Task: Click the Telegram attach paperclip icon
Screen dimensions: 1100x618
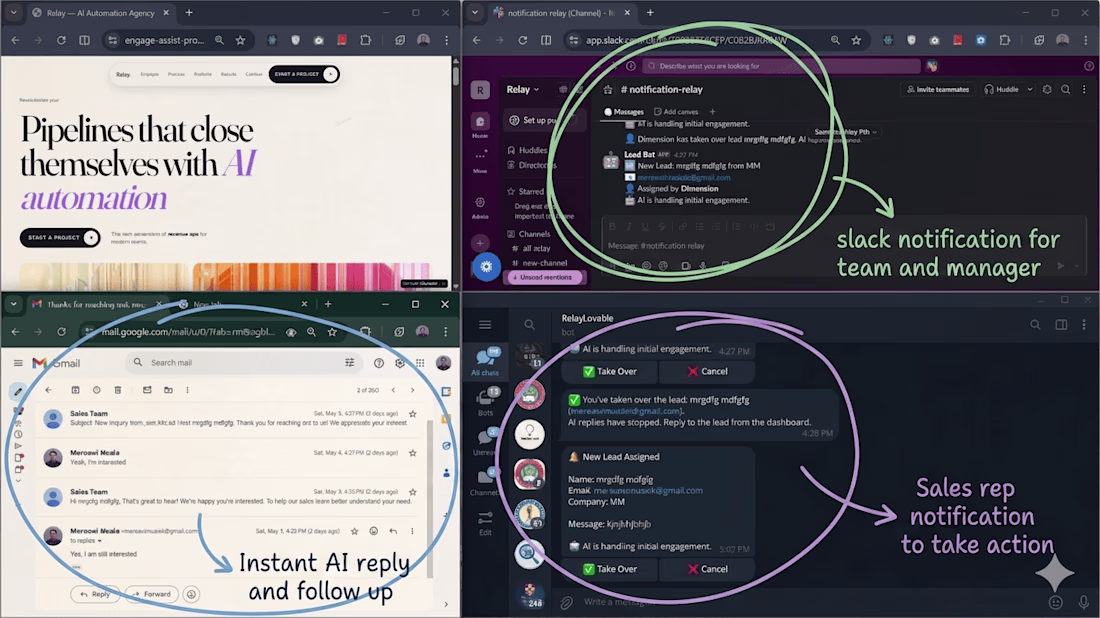Action: pos(567,602)
